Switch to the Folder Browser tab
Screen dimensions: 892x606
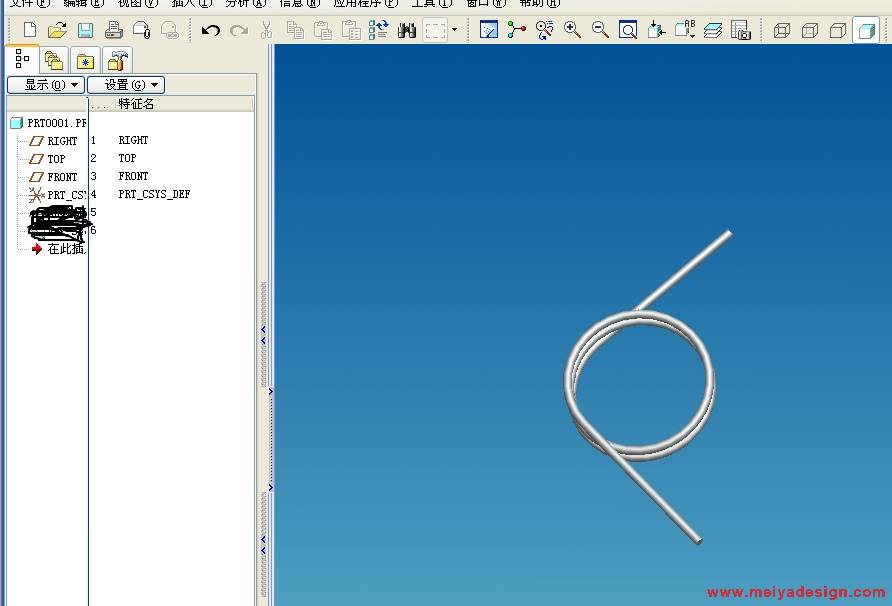coord(54,61)
